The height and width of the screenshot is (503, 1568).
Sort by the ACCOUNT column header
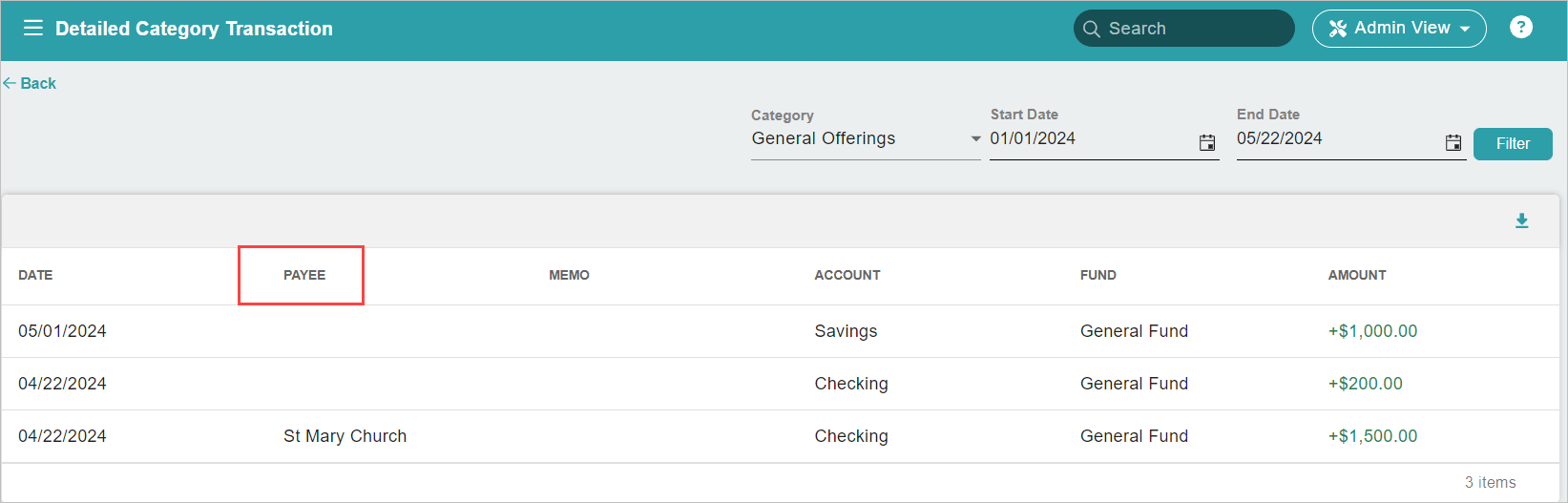coord(847,275)
